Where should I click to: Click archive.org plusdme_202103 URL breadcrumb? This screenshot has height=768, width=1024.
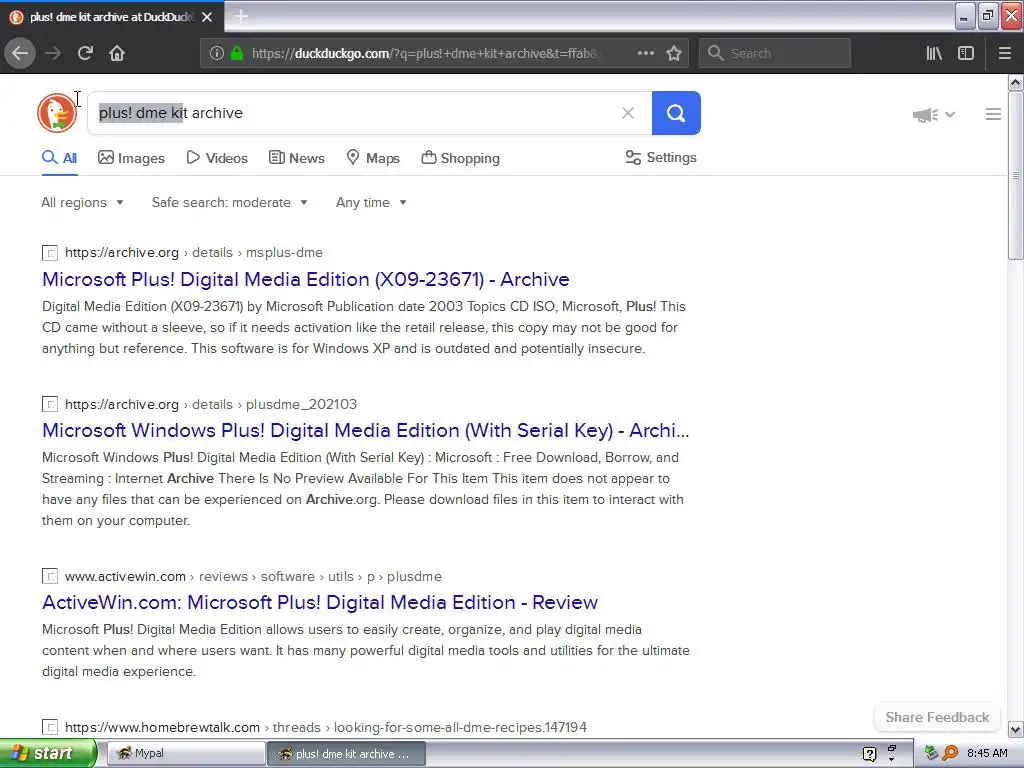[211, 404]
